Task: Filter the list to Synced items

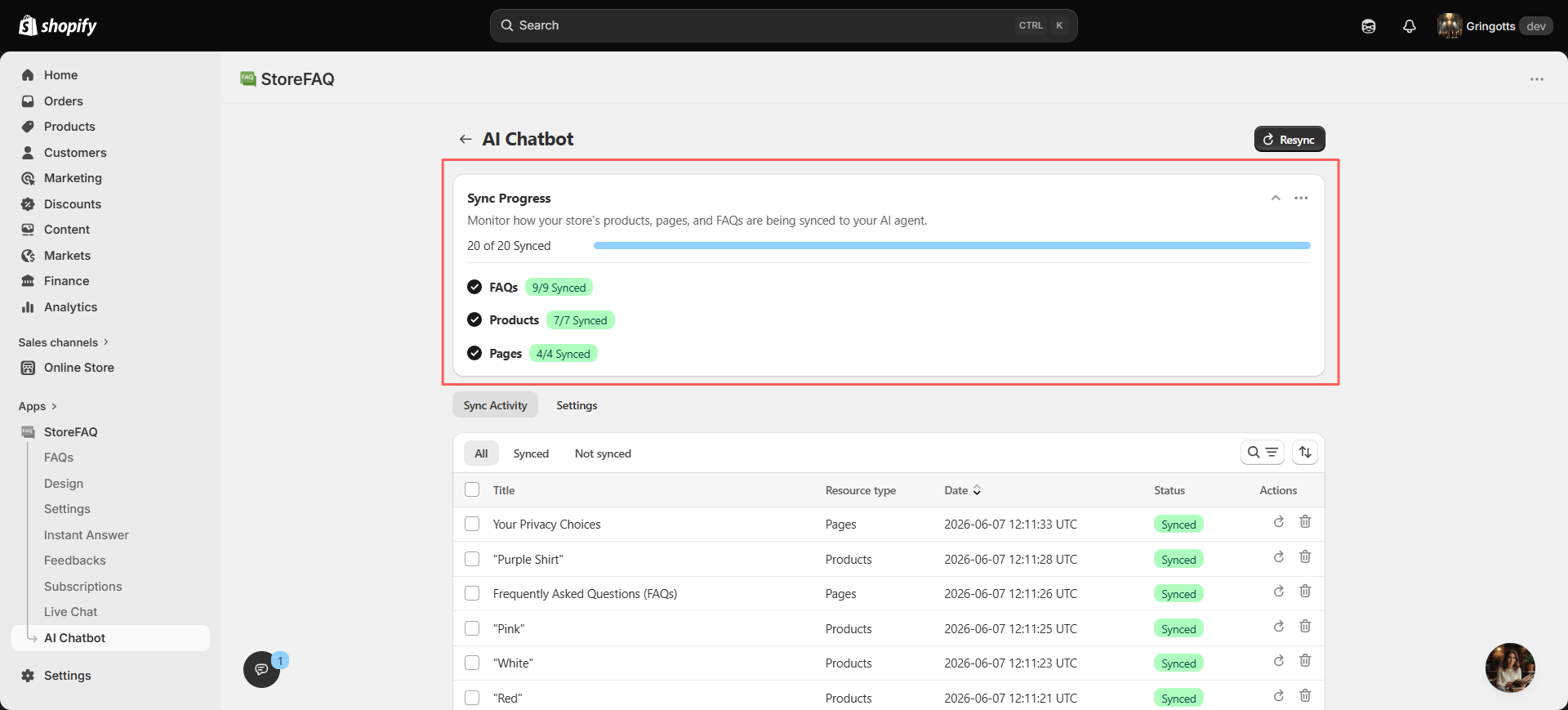Action: click(531, 453)
